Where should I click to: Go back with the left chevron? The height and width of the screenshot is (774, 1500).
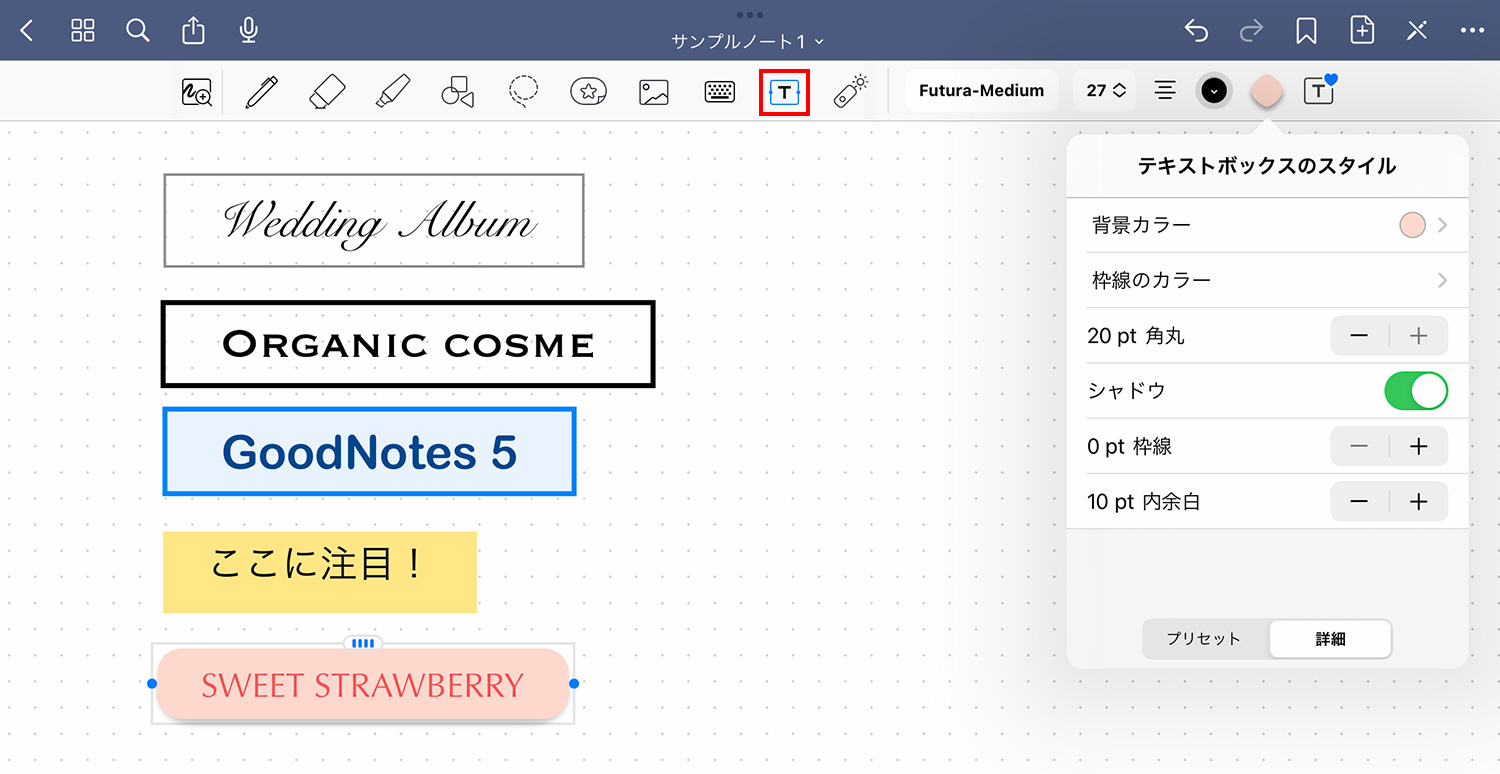27,31
